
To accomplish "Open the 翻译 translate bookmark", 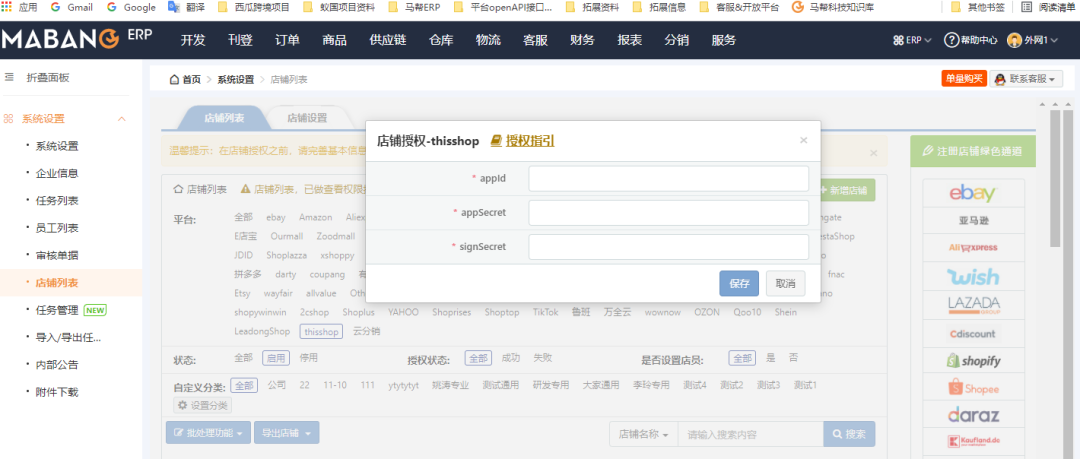I will coord(187,8).
